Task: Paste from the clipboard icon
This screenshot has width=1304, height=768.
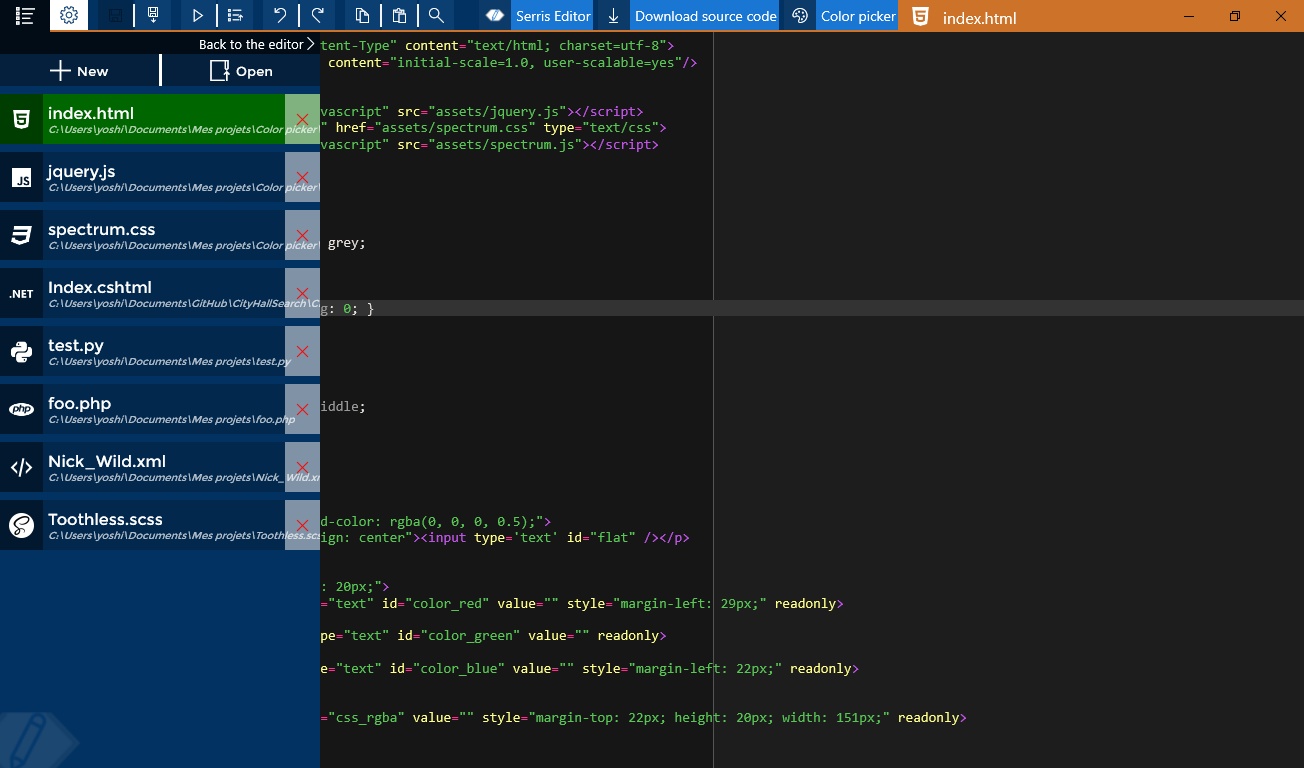Action: (398, 15)
